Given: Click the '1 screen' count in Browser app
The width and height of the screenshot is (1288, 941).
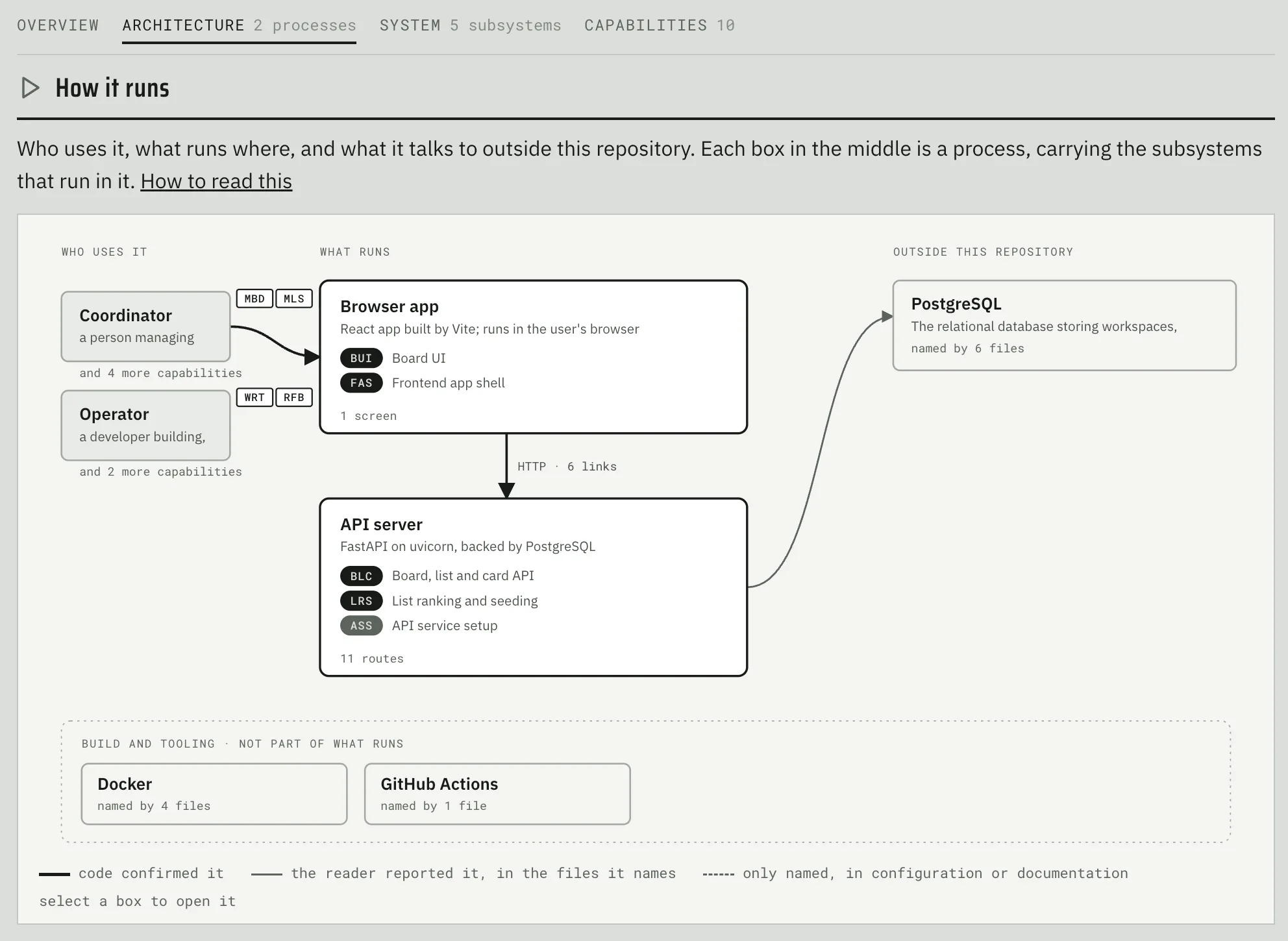Looking at the screenshot, I should click(368, 416).
